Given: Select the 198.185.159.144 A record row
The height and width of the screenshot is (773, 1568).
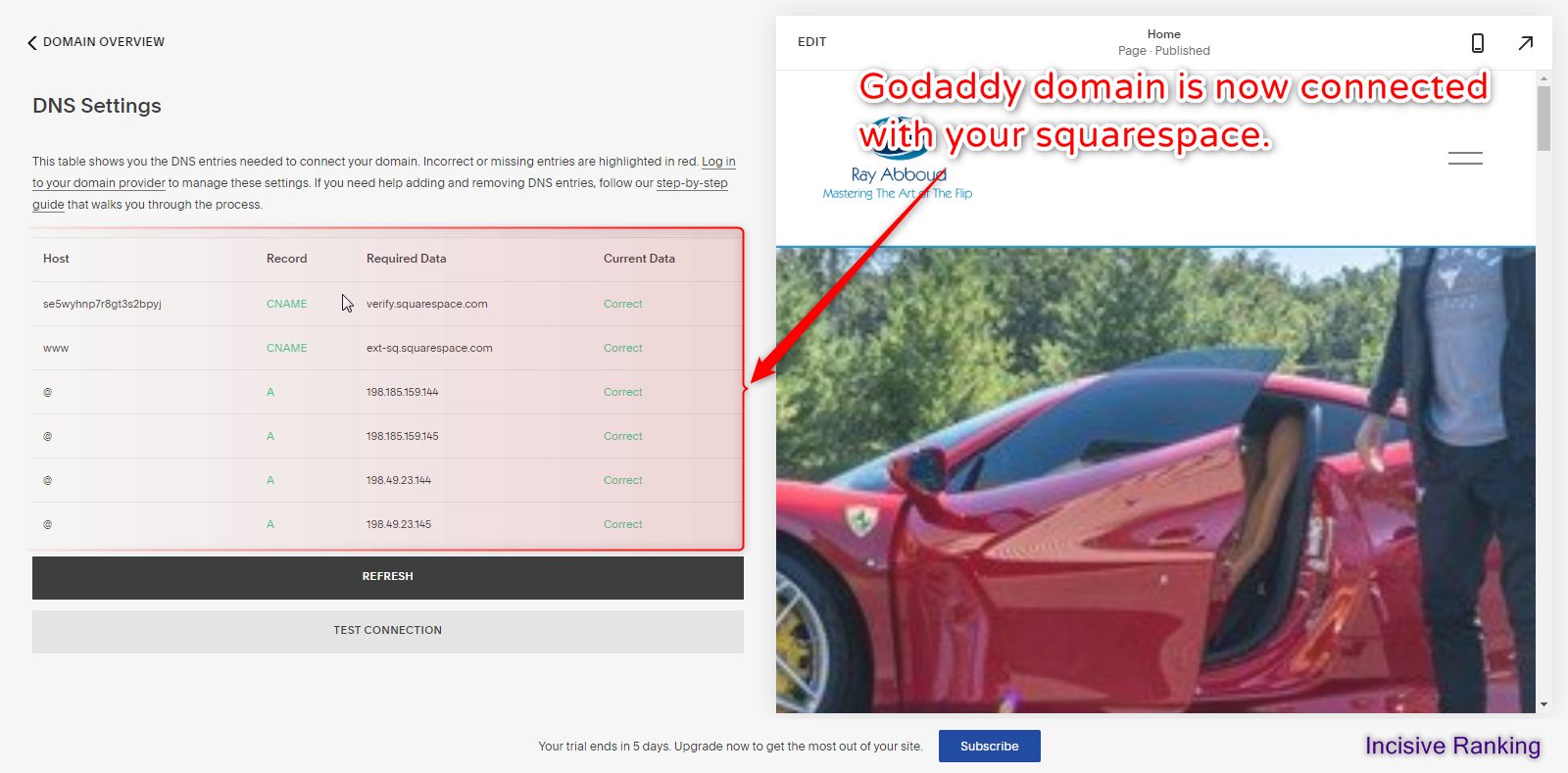Looking at the screenshot, I should click(x=387, y=392).
